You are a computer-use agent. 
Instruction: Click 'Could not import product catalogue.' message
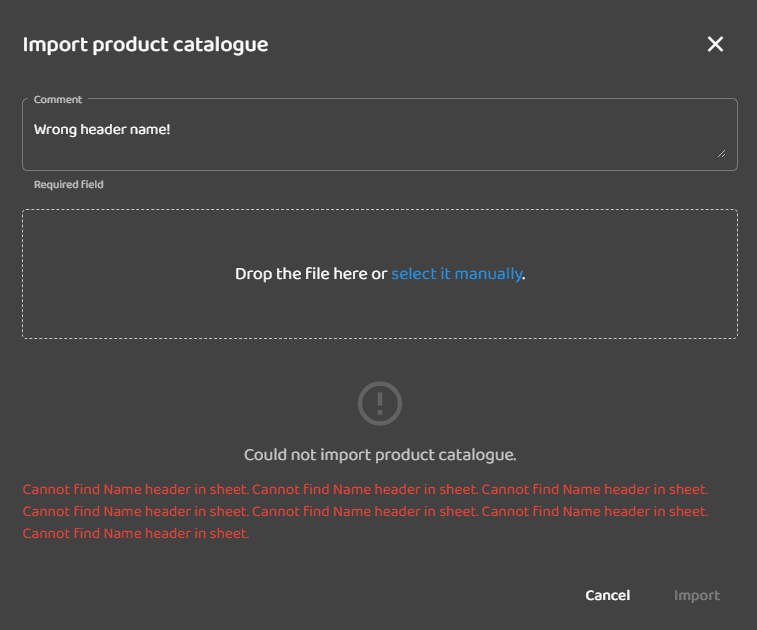click(x=380, y=455)
